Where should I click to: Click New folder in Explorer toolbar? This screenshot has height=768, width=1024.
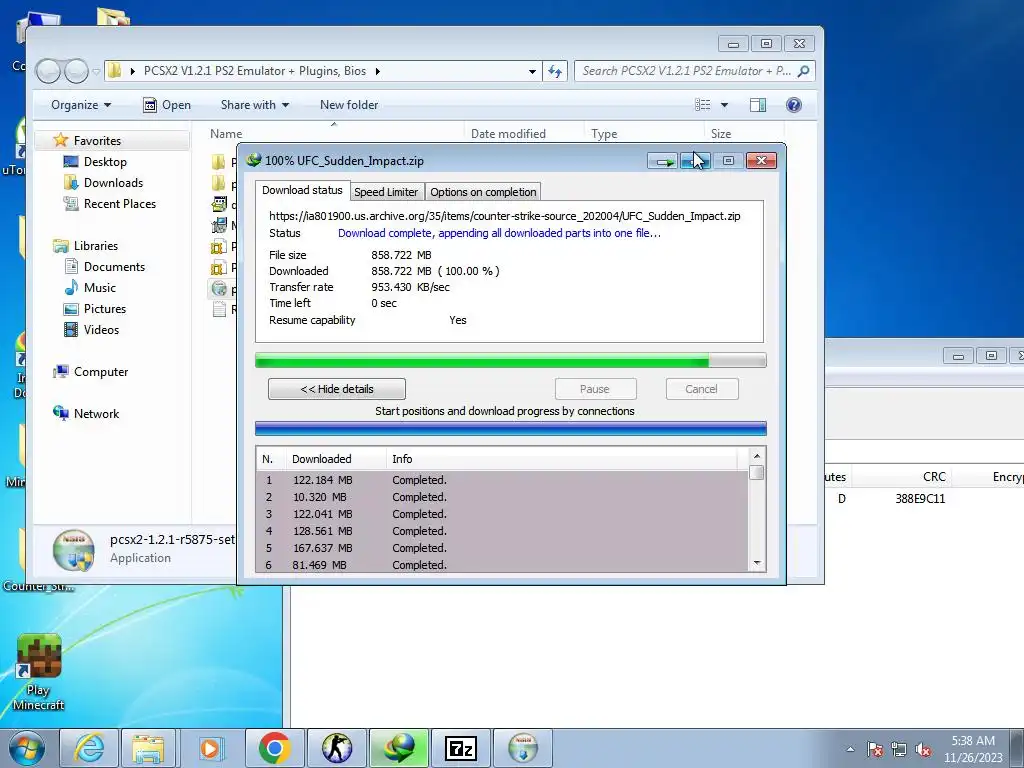click(349, 105)
